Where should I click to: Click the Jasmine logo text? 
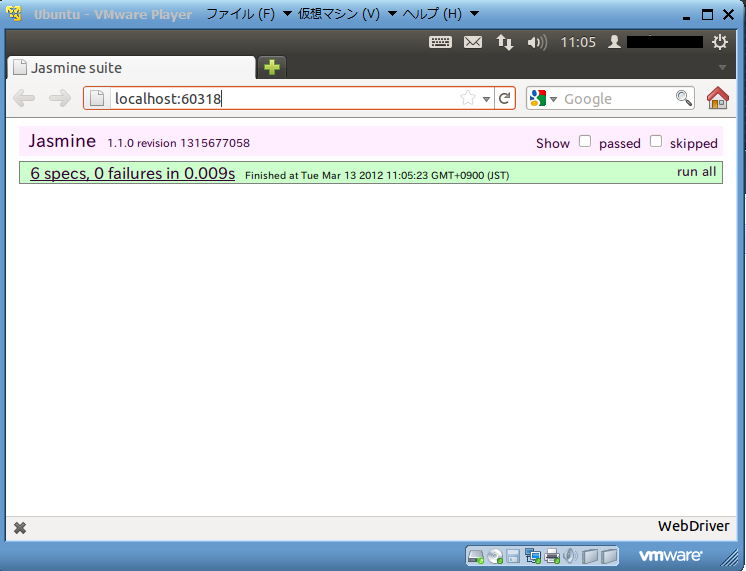[x=62, y=141]
